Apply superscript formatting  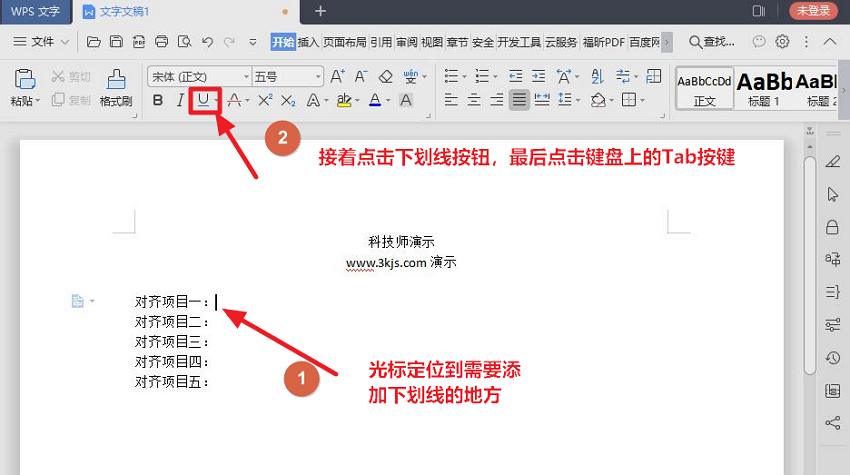265,100
